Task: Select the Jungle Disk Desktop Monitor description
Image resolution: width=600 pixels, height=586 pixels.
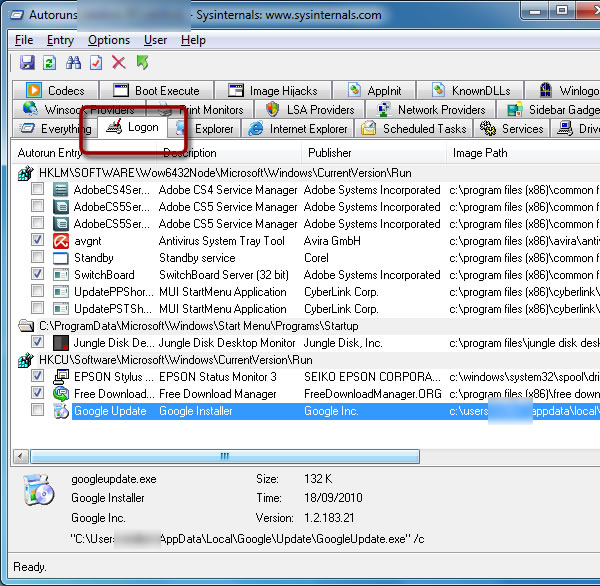Action: (x=227, y=343)
